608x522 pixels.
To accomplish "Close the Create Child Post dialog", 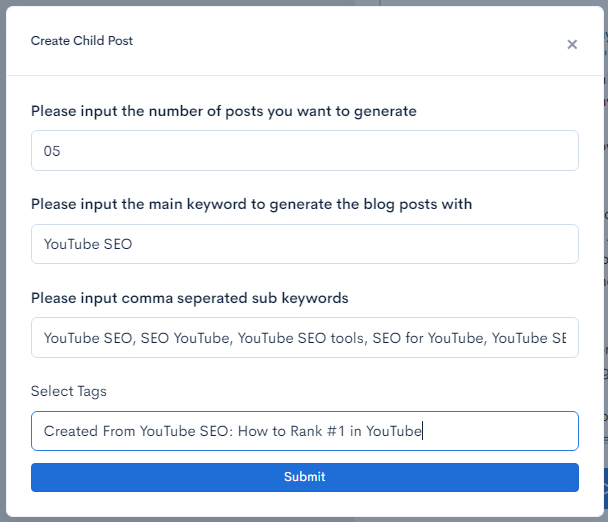I will 572,45.
